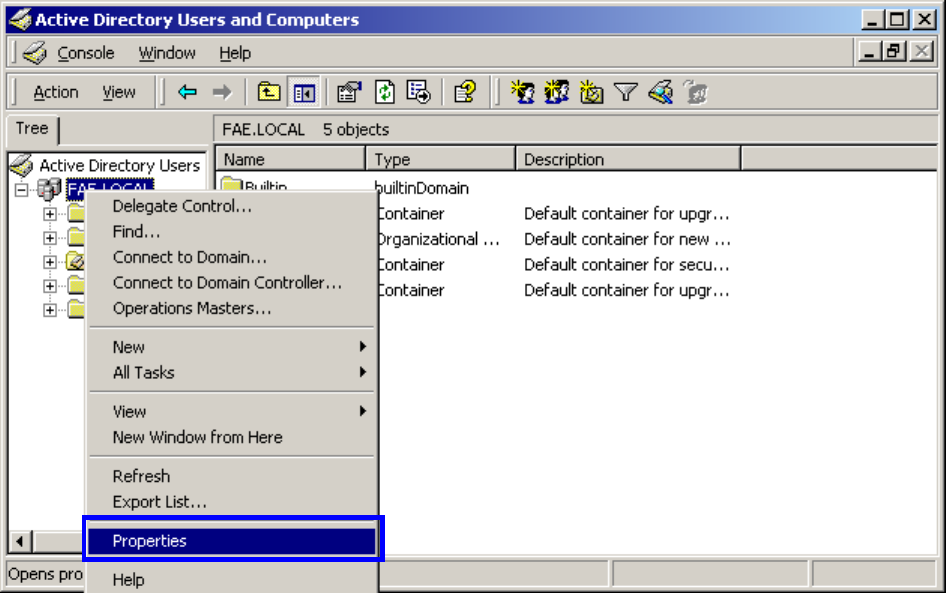946x593 pixels.
Task: Open the Console menu
Action: (86, 53)
